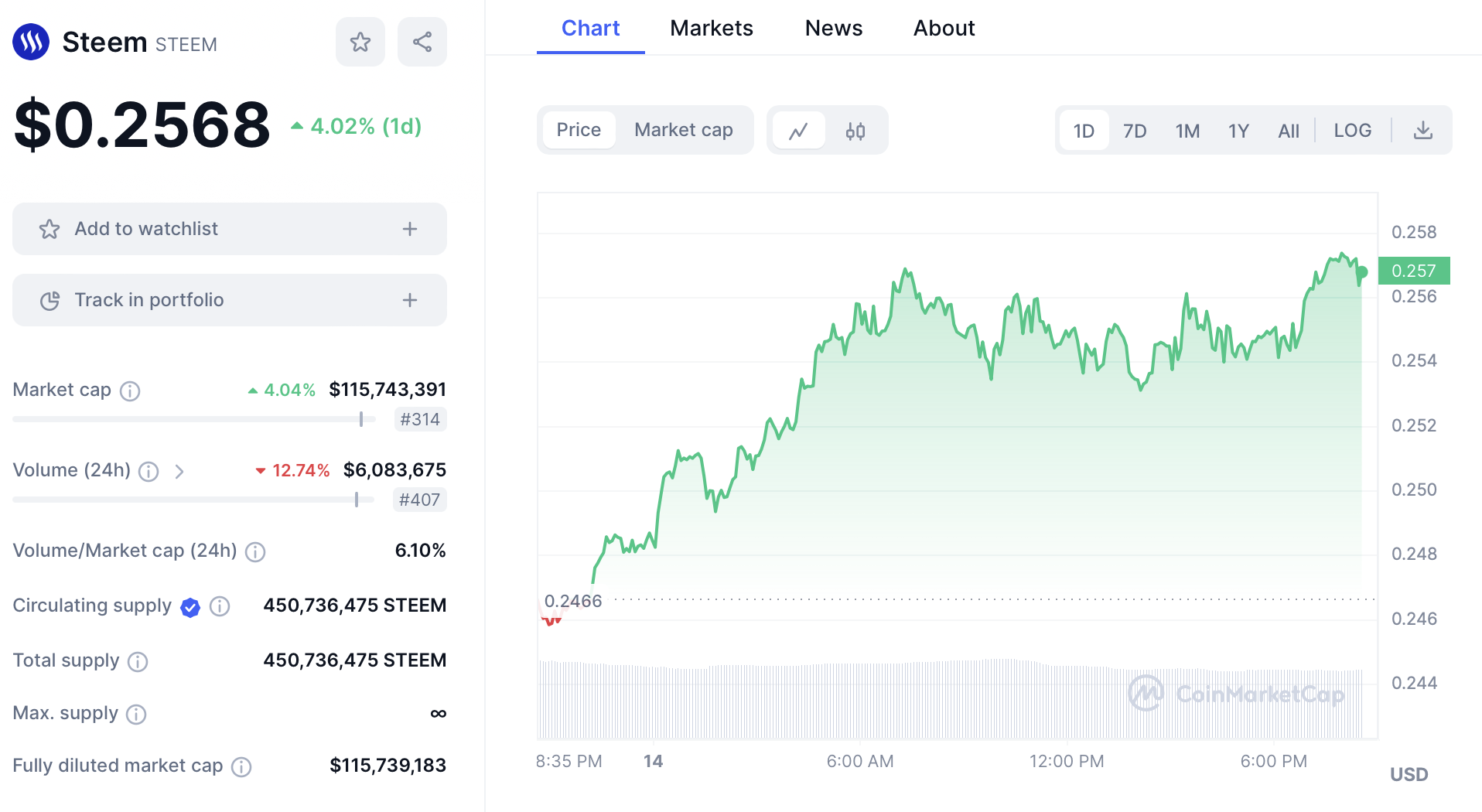Click the Circulating supply info icon
Image resolution: width=1482 pixels, height=812 pixels.
tap(220, 606)
